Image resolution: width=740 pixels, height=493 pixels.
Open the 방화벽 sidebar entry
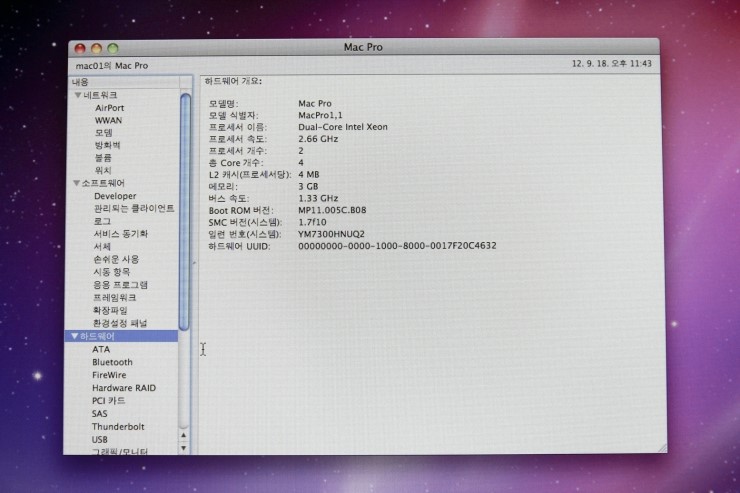click(x=106, y=145)
